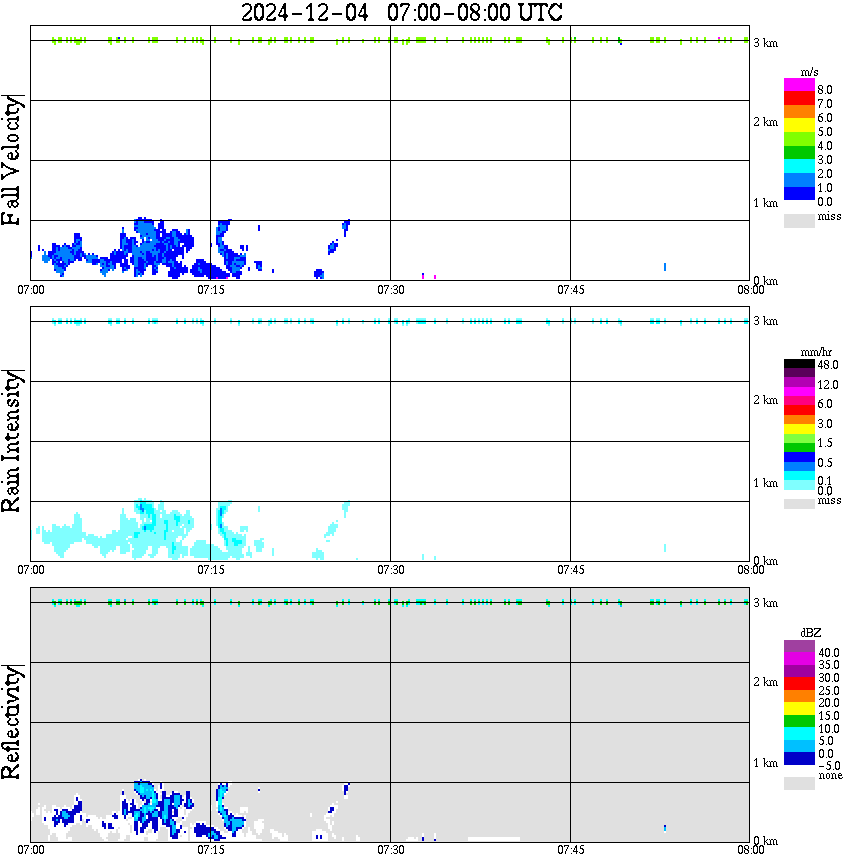The width and height of the screenshot is (850, 868).
Task: Click '2 km' beside the Rain Intensity panel
Action: pos(766,400)
